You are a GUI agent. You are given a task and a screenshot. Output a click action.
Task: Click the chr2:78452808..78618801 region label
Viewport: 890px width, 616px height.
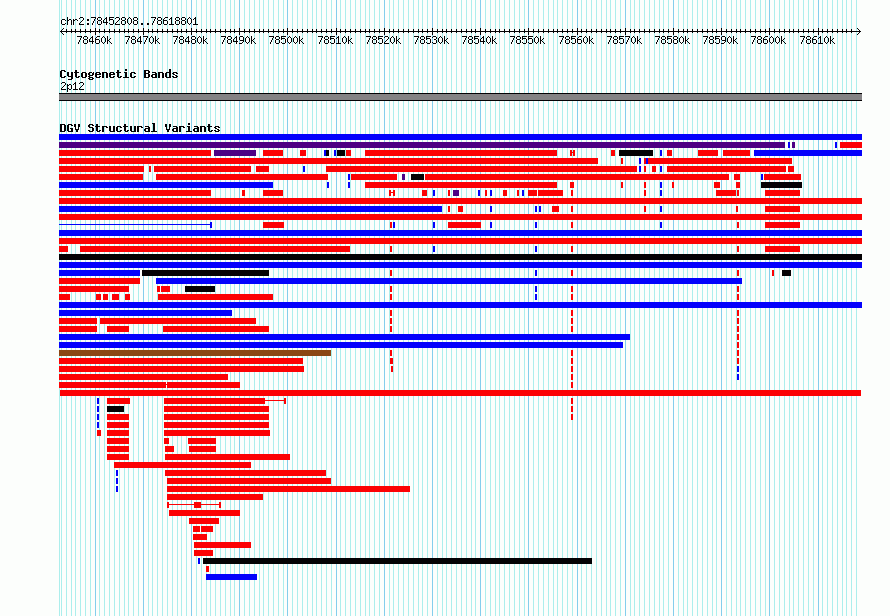coord(129,22)
